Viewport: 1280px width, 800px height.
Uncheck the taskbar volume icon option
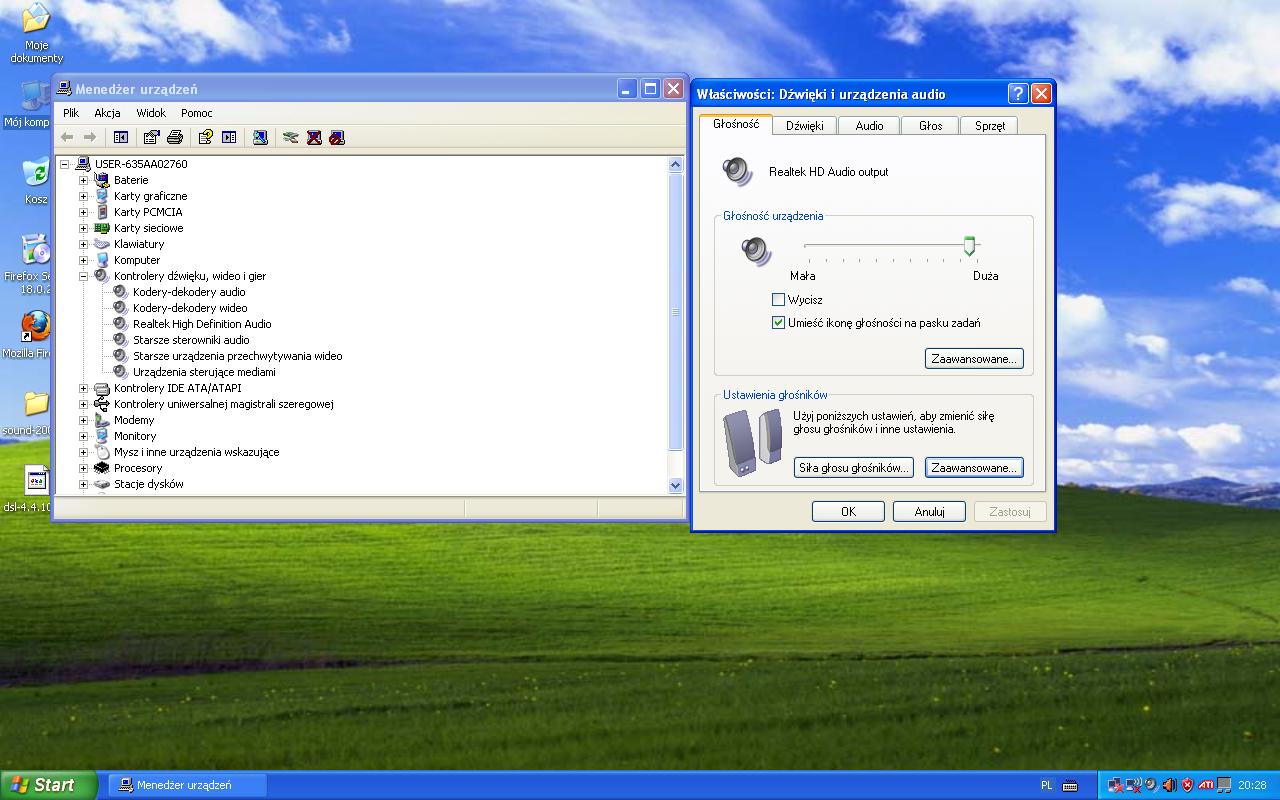tap(777, 322)
